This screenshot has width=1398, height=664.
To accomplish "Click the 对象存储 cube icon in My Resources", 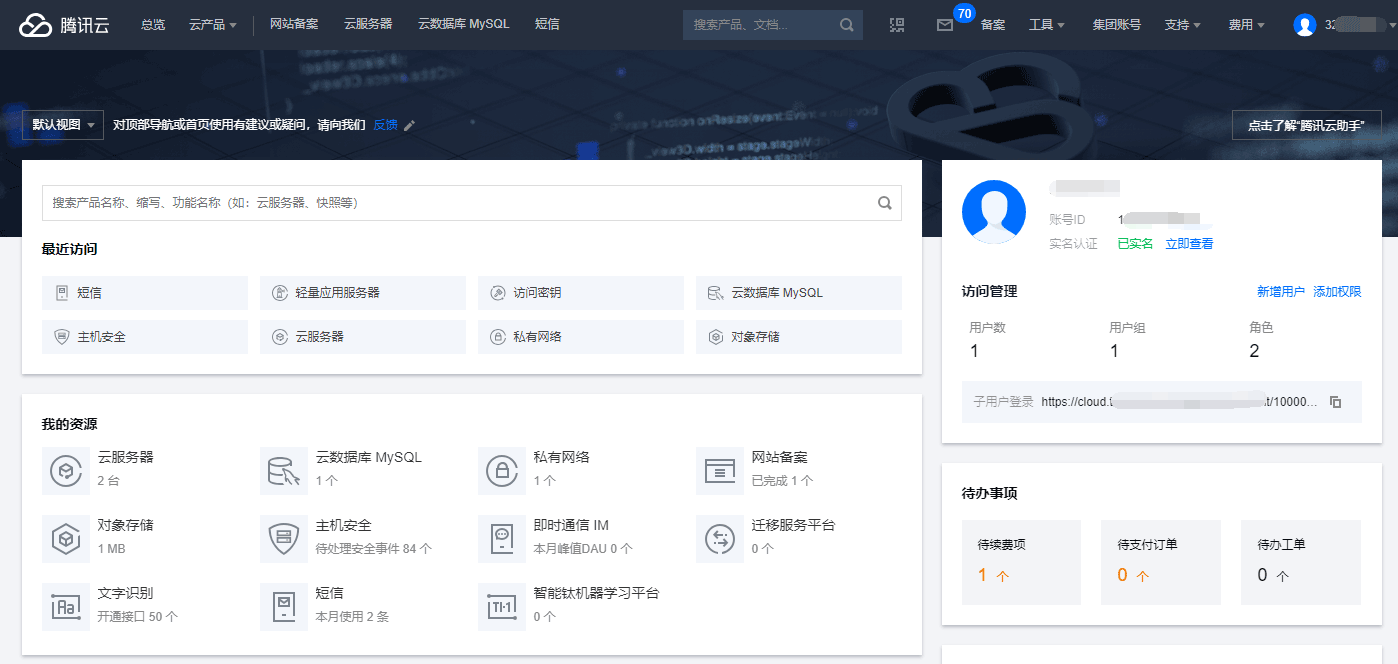I will tap(66, 538).
